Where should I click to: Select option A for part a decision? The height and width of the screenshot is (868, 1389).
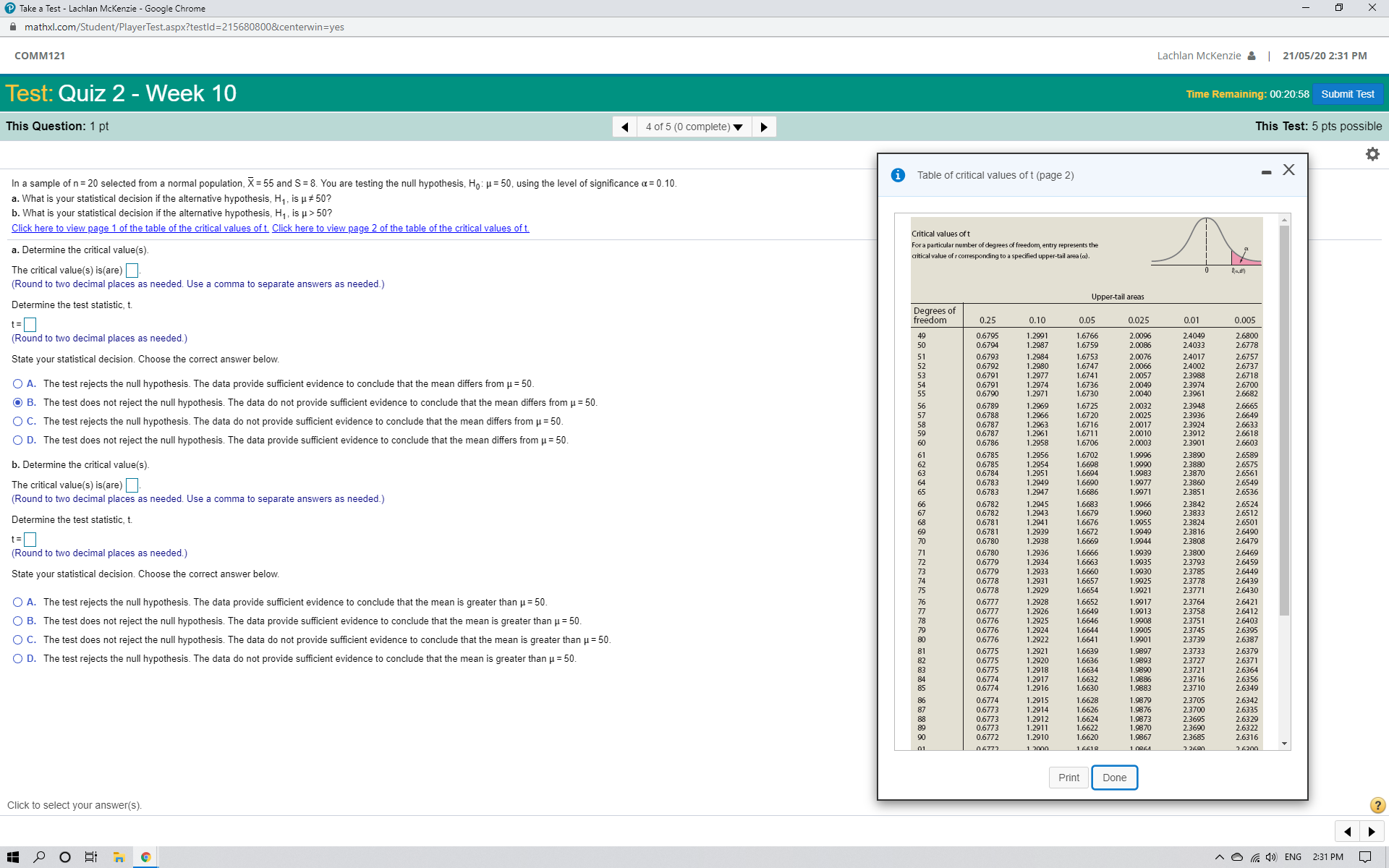(18, 383)
